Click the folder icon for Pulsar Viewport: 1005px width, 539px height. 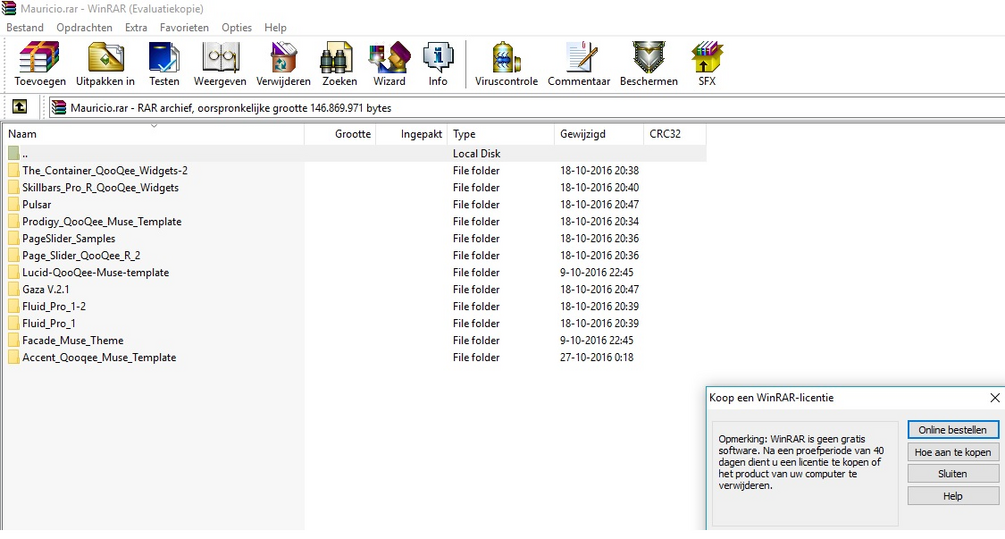(x=13, y=204)
